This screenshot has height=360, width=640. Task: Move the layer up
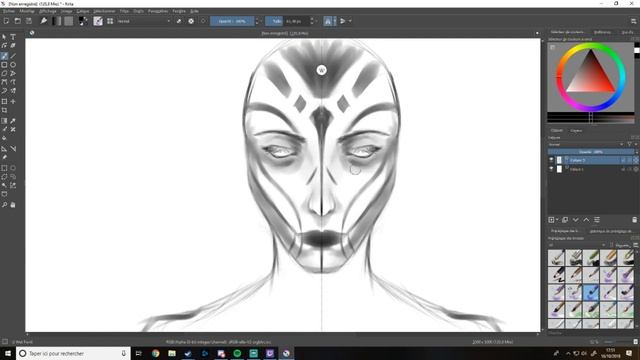point(586,220)
